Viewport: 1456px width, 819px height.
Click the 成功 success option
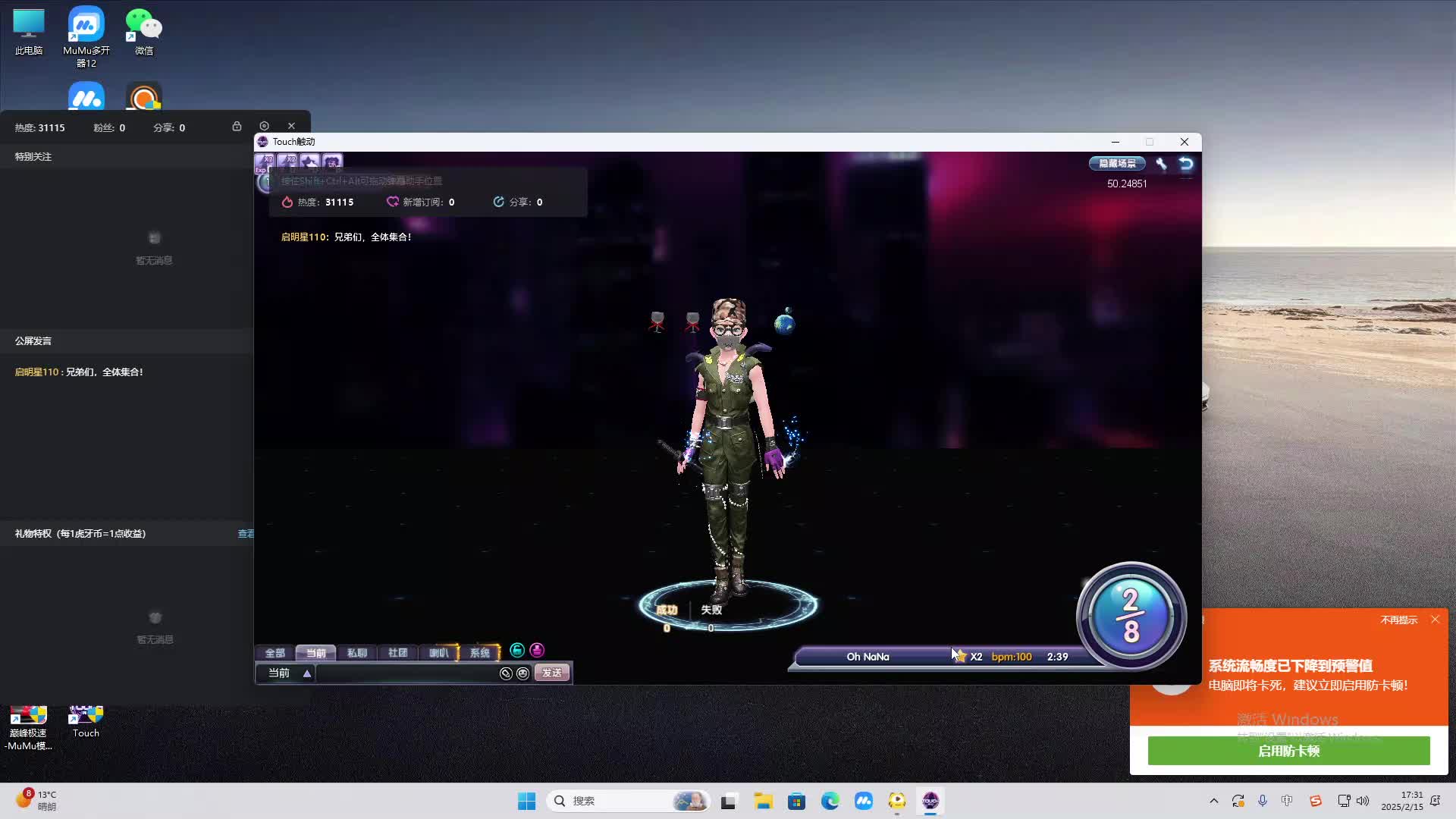667,610
